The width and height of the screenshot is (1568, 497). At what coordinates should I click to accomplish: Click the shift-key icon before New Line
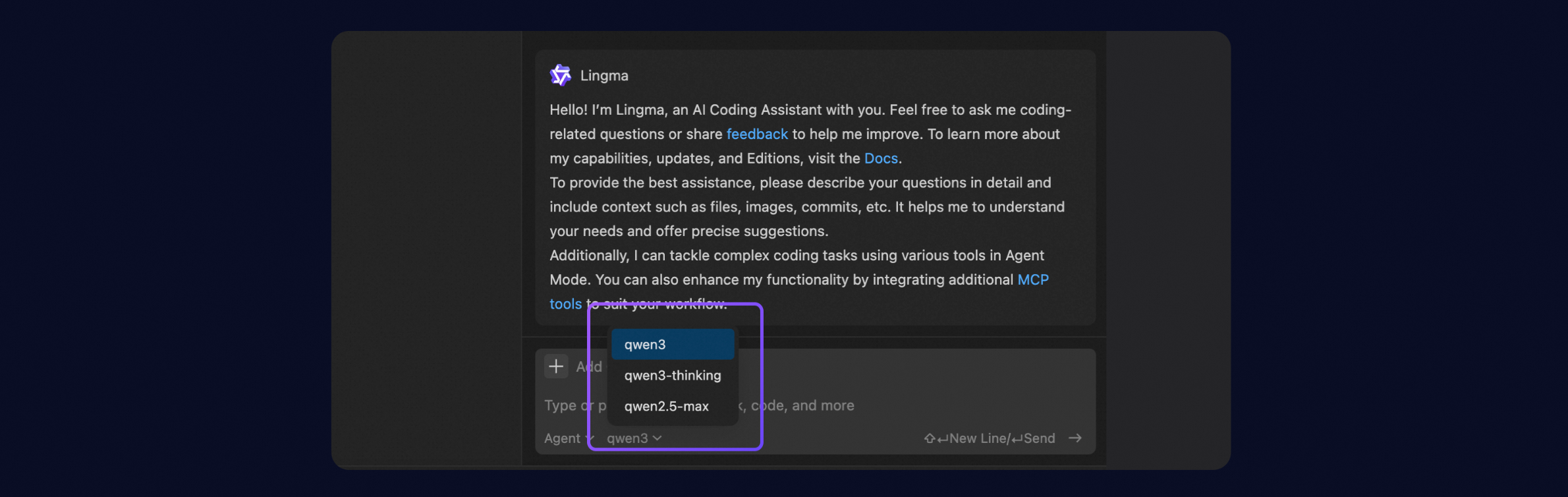930,438
